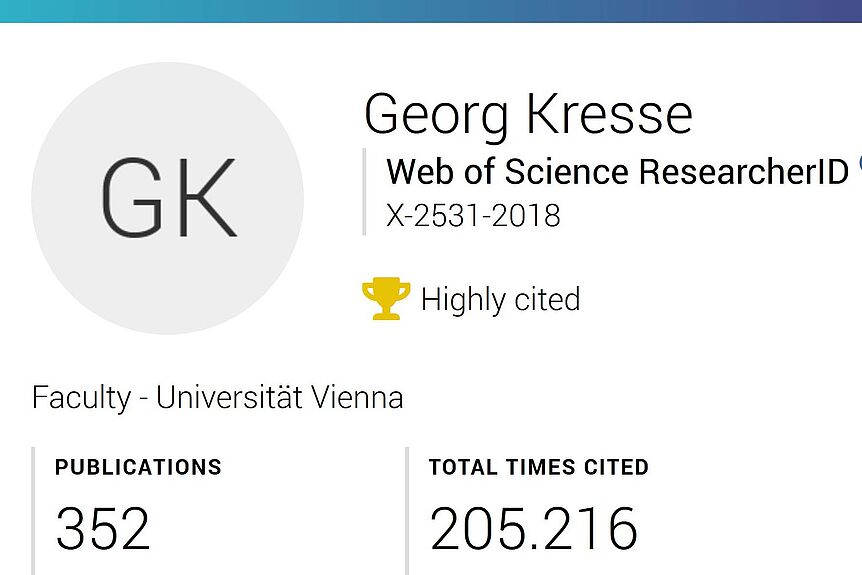The width and height of the screenshot is (862, 575).
Task: Click the word Kresse in profile name
Action: coord(610,114)
